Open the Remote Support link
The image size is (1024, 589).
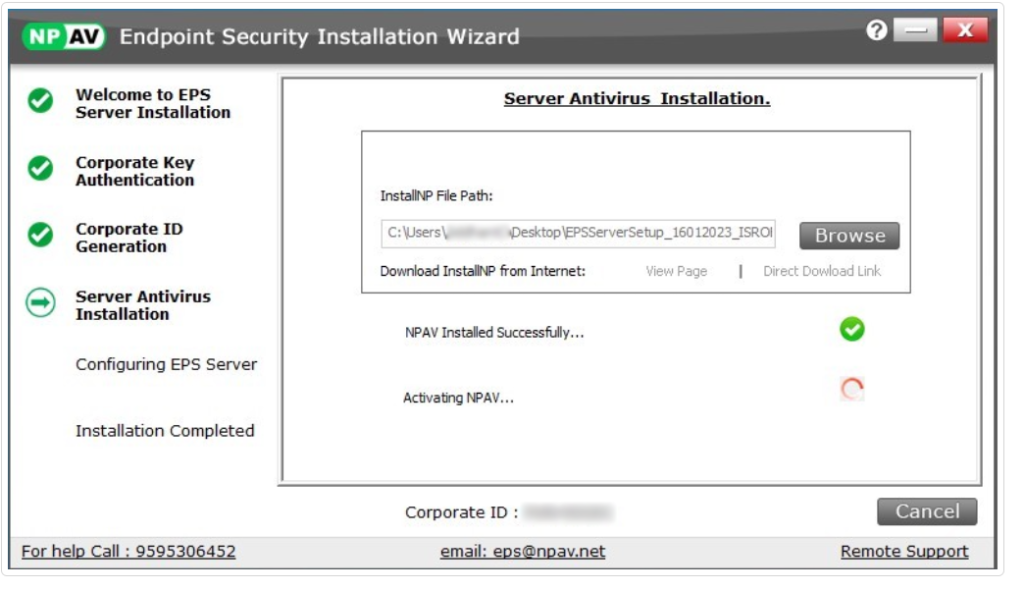point(904,551)
